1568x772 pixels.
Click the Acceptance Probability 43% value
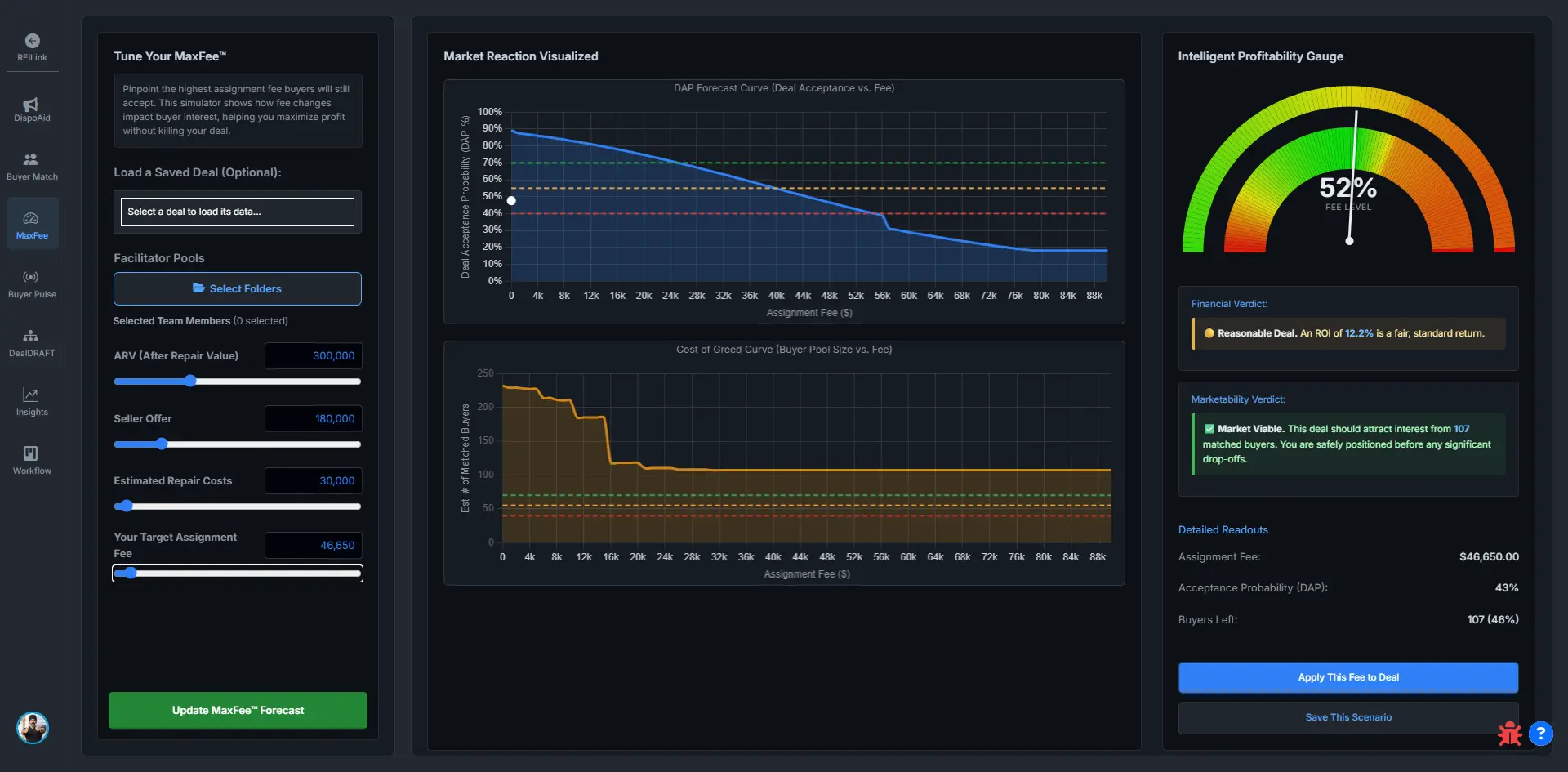pos(1507,587)
